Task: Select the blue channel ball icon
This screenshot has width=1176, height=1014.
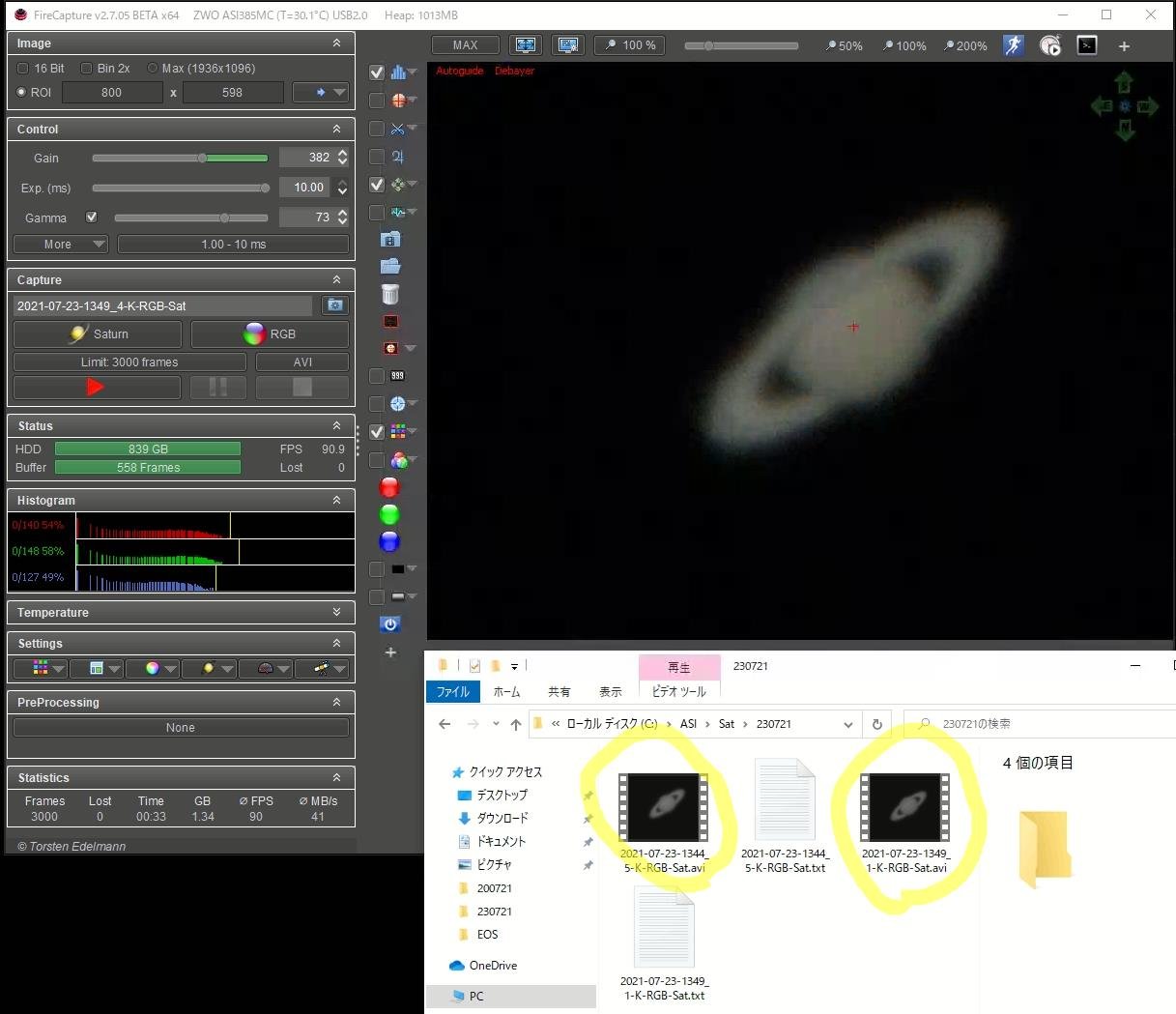Action: [x=389, y=541]
